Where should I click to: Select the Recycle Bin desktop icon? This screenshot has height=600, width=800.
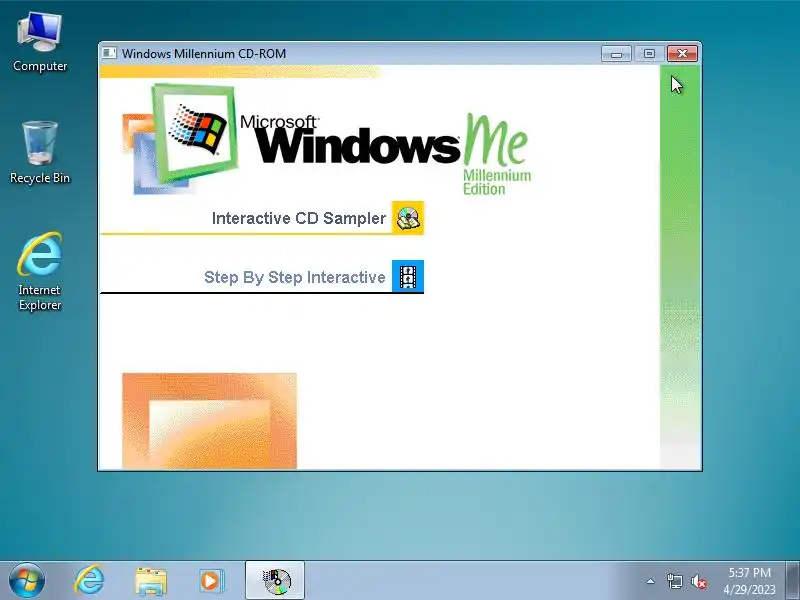[x=40, y=153]
